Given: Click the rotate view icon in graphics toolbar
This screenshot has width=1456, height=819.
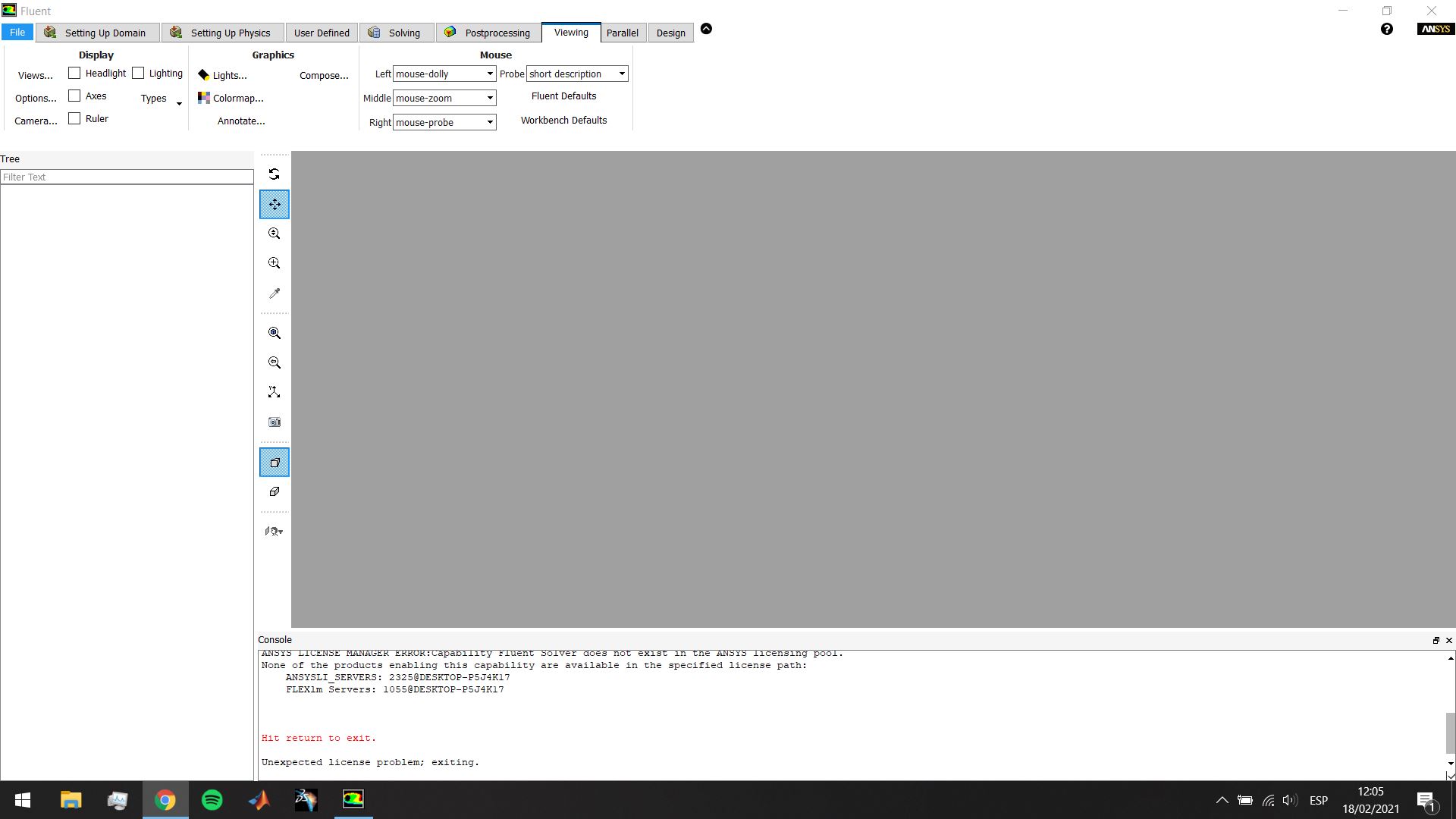Looking at the screenshot, I should click(274, 174).
